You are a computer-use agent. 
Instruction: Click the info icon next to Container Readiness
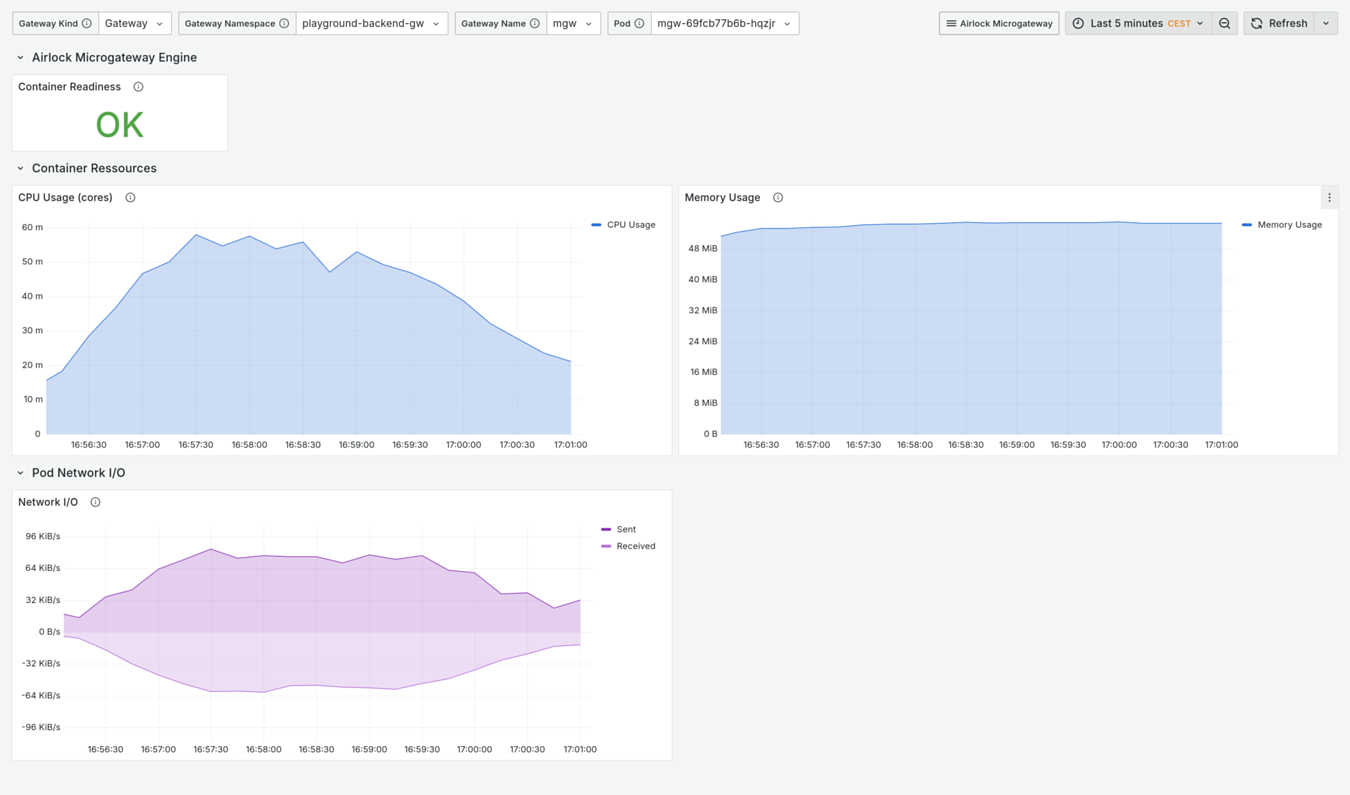click(138, 87)
